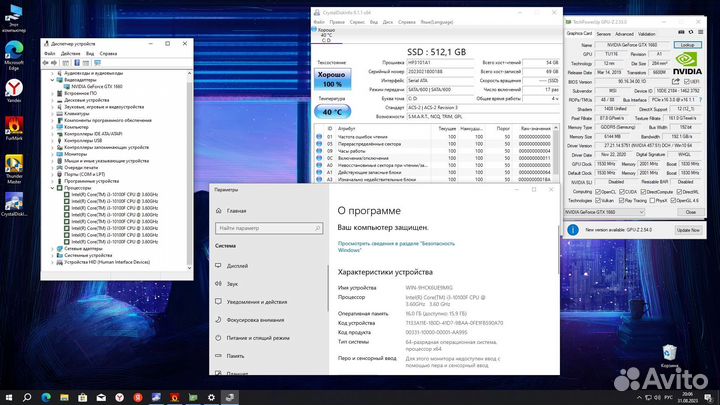Click the Lookup button in GPU-Z
This screenshot has width=720, height=405.
click(x=687, y=45)
